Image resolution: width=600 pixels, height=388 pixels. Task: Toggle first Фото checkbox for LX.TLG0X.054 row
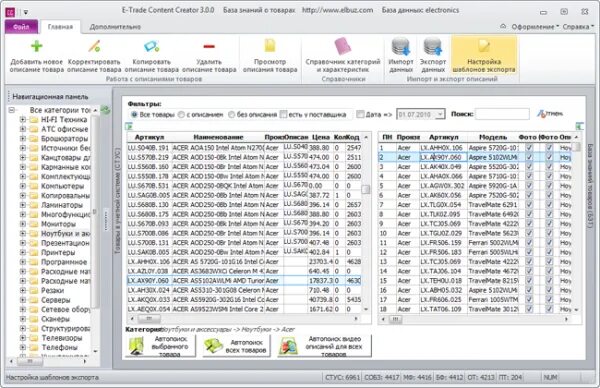pos(529,205)
